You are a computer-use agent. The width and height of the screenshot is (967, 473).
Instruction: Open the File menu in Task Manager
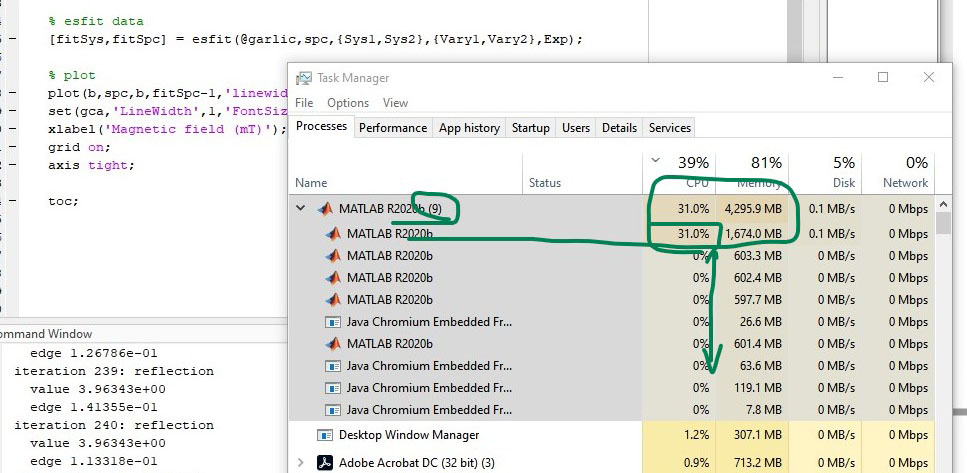pos(304,103)
